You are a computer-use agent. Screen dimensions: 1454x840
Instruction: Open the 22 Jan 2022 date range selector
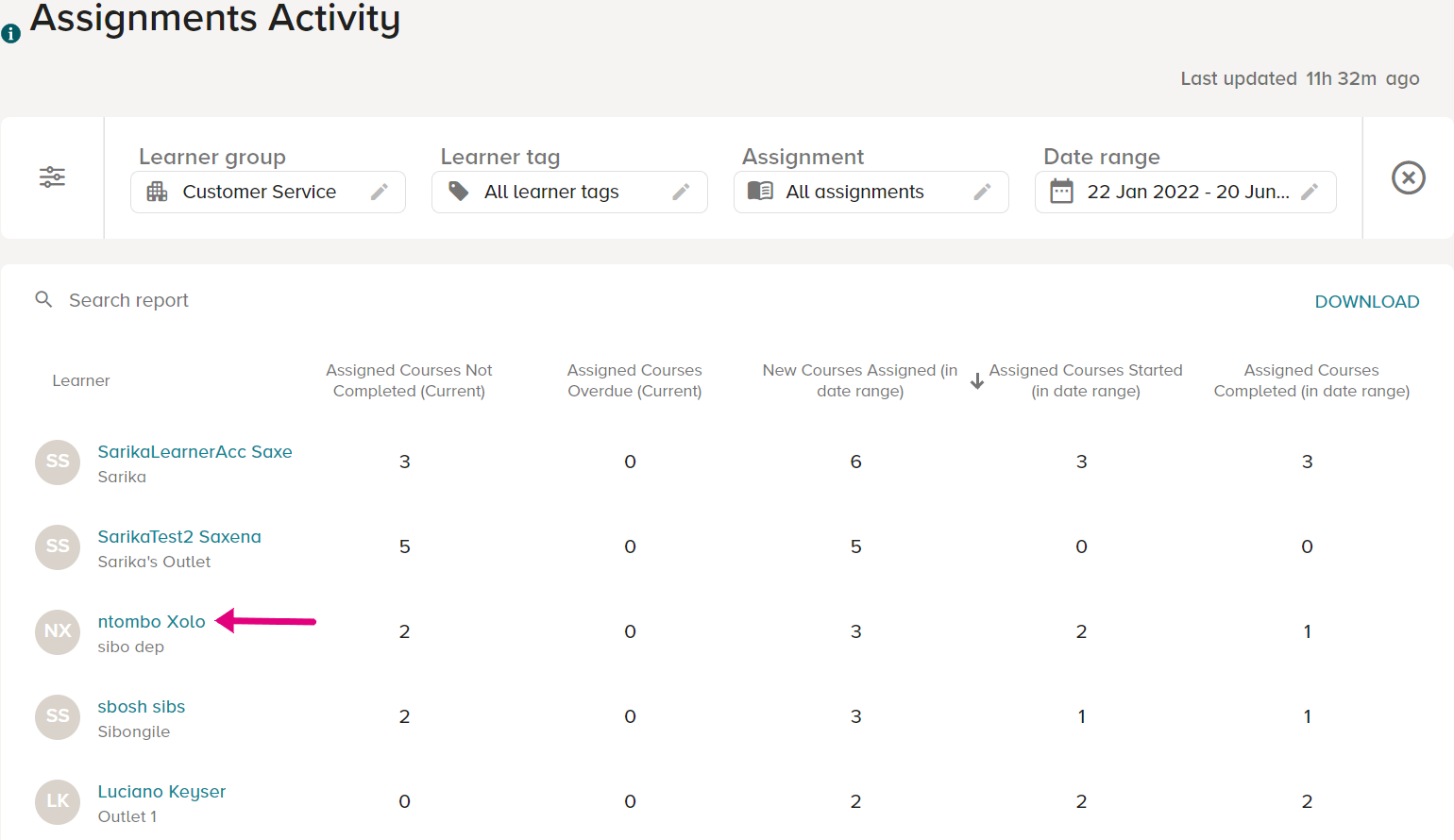click(1186, 192)
